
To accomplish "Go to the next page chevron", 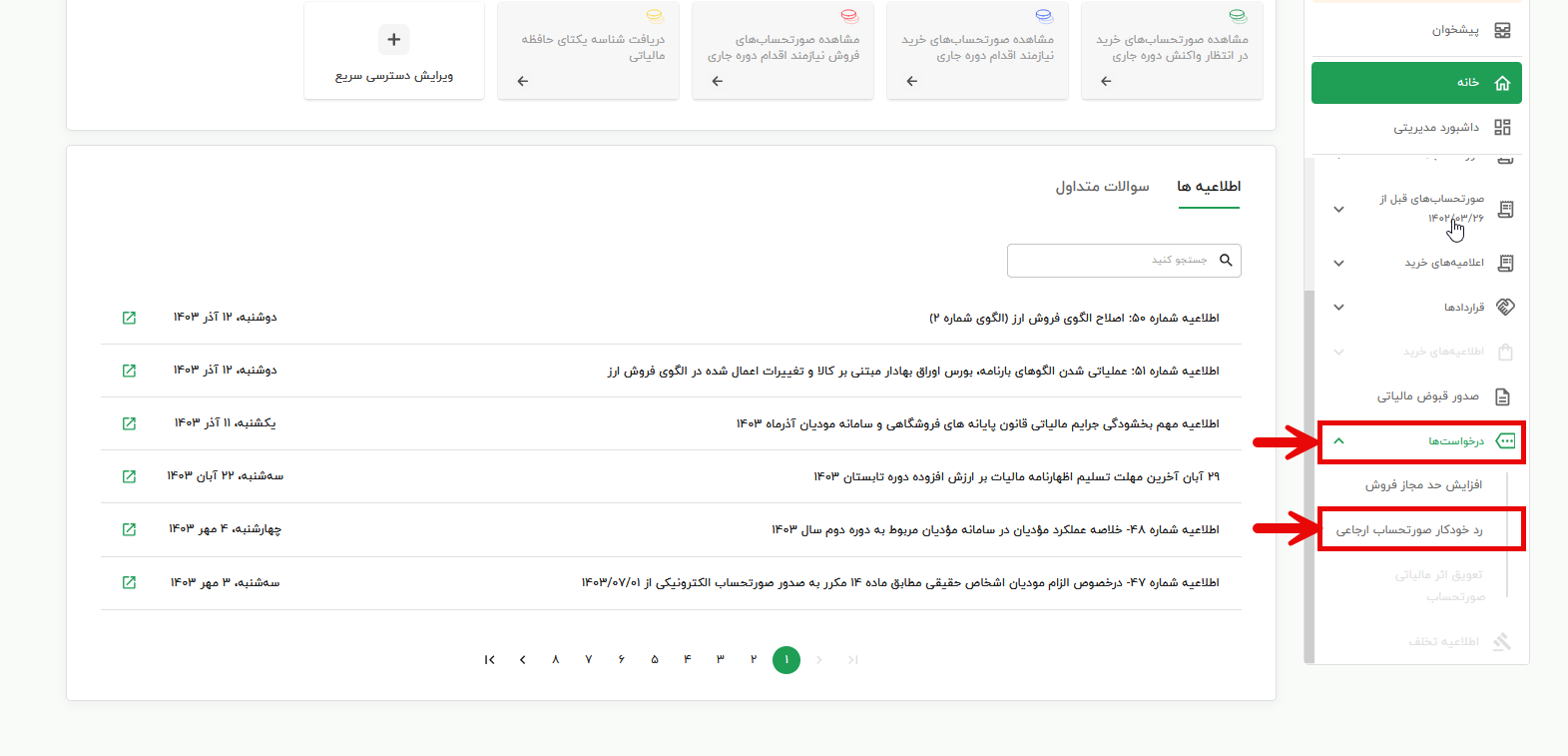I will [x=523, y=659].
